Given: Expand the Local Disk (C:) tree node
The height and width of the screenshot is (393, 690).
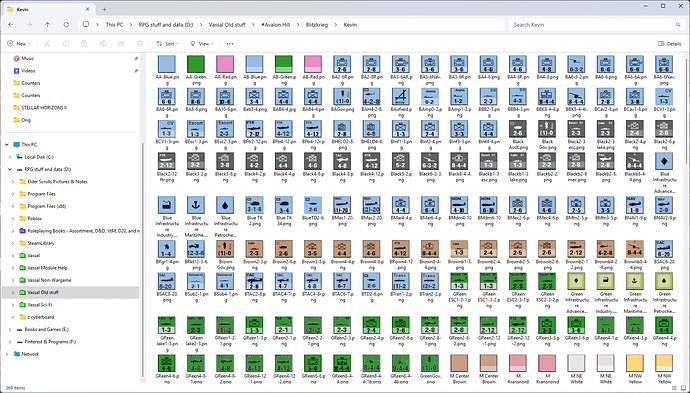Looking at the screenshot, I should click(x=10, y=157).
